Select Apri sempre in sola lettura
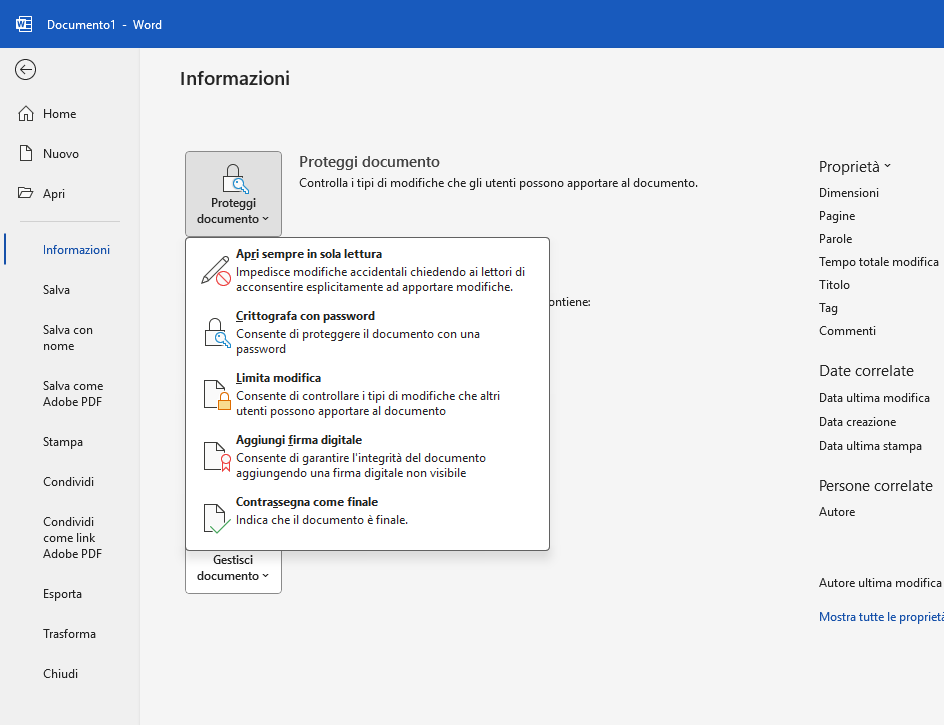944x725 pixels. point(308,254)
